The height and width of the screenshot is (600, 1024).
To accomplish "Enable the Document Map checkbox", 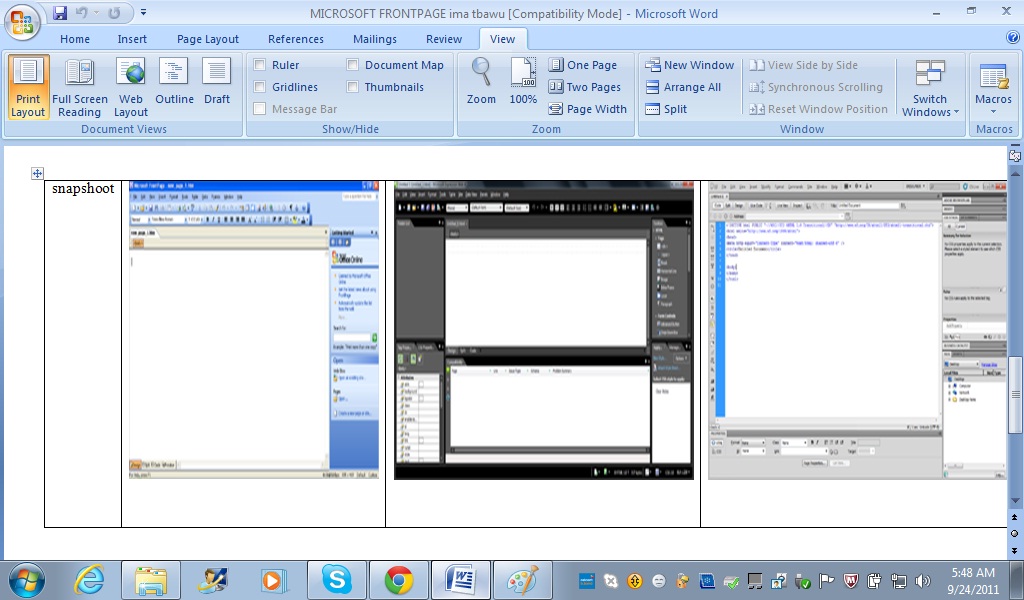I will 353,65.
